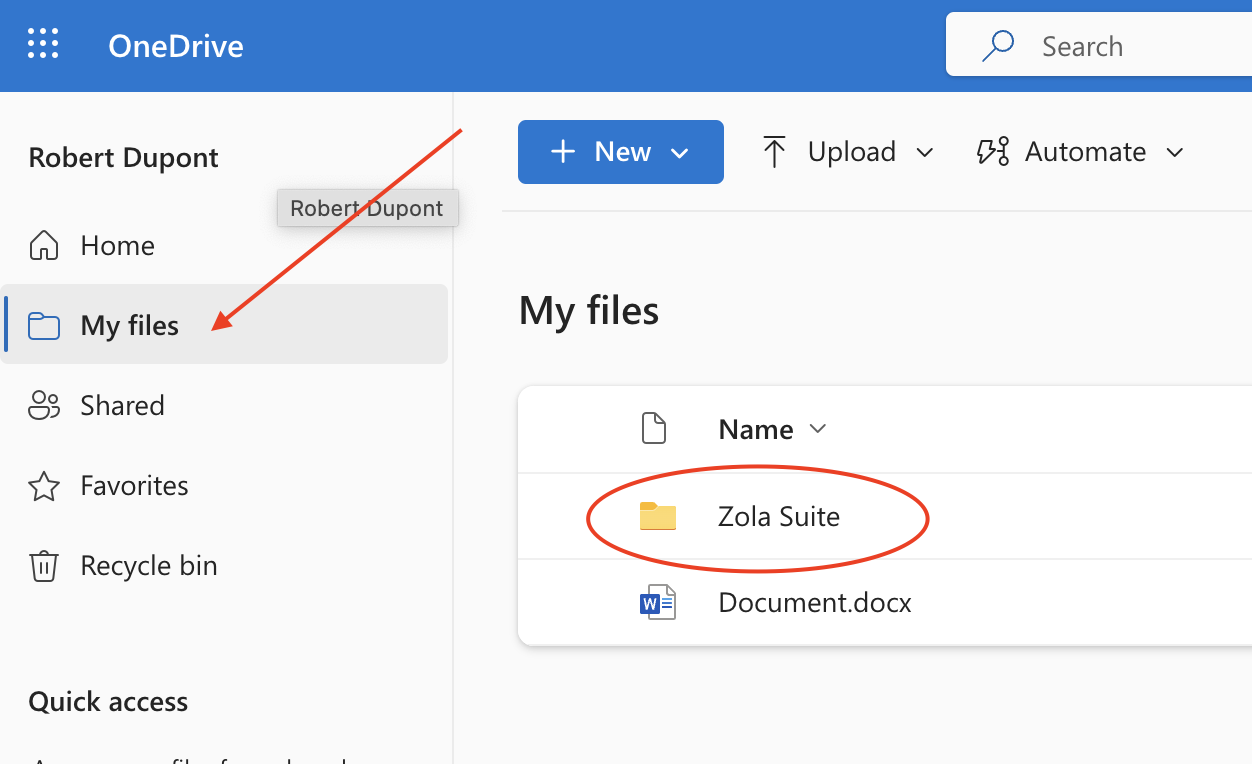Screen dimensions: 1252x764
Task: Open the Name column dropdown chevron
Action: click(x=817, y=429)
